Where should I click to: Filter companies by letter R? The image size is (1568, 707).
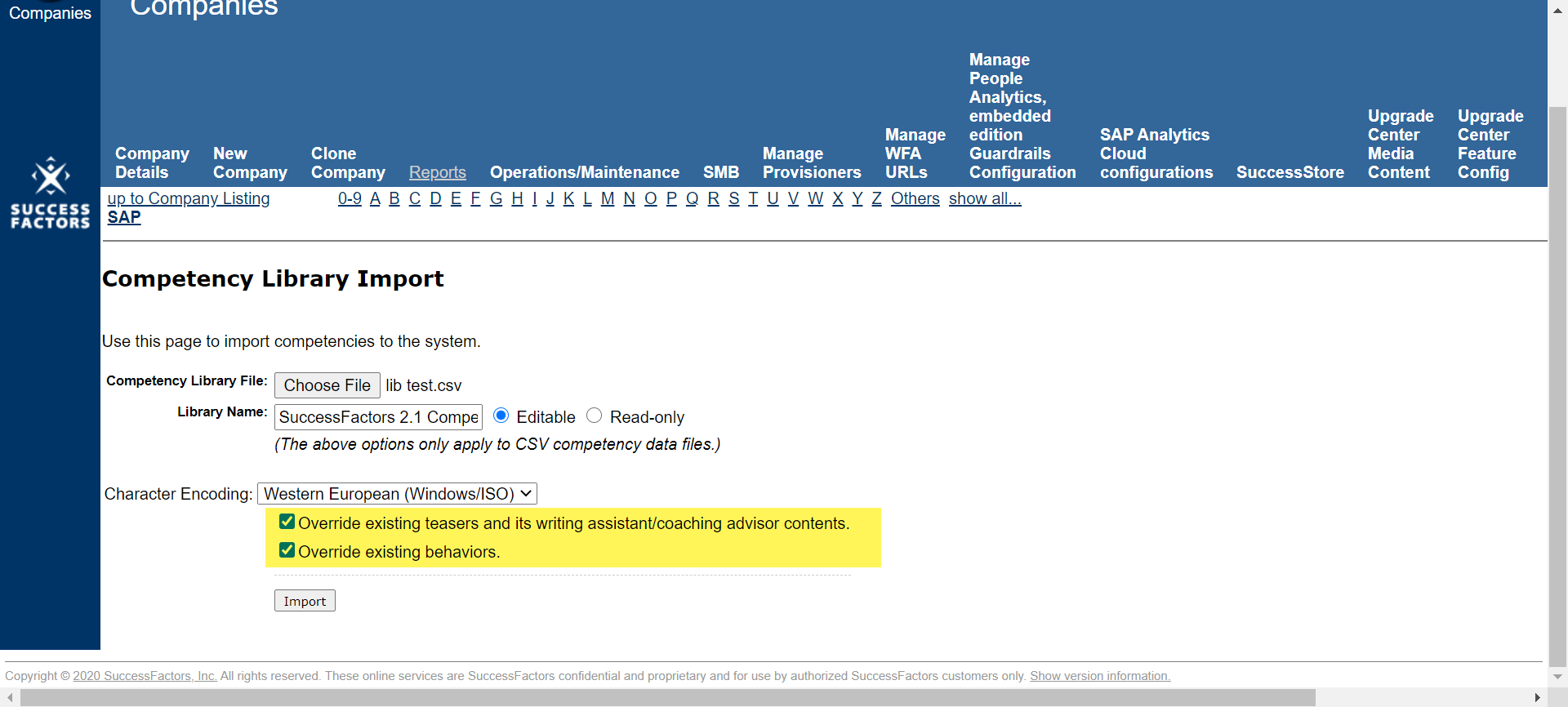click(x=713, y=198)
